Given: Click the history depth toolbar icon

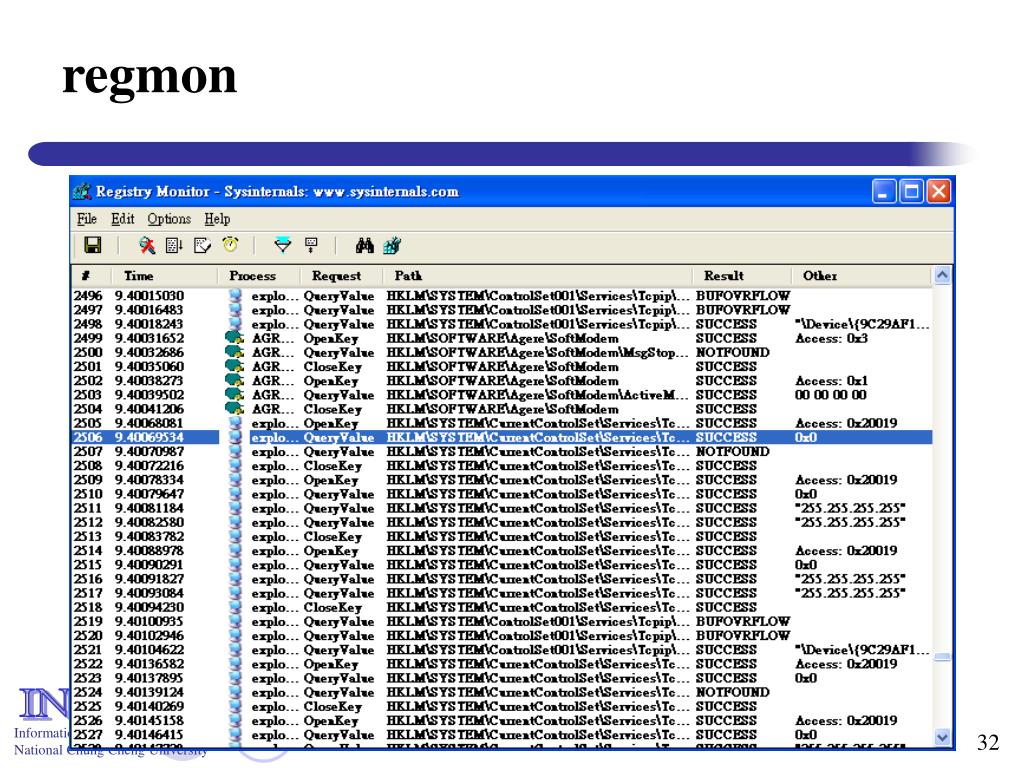Looking at the screenshot, I should 312,246.
